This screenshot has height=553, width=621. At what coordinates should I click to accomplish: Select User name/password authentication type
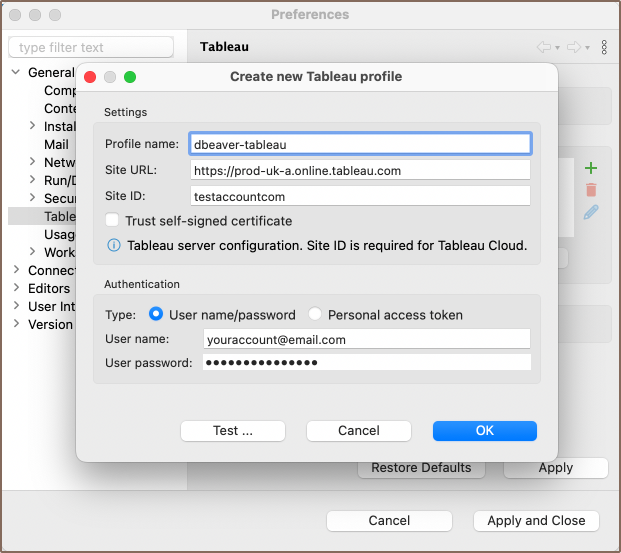[156, 314]
